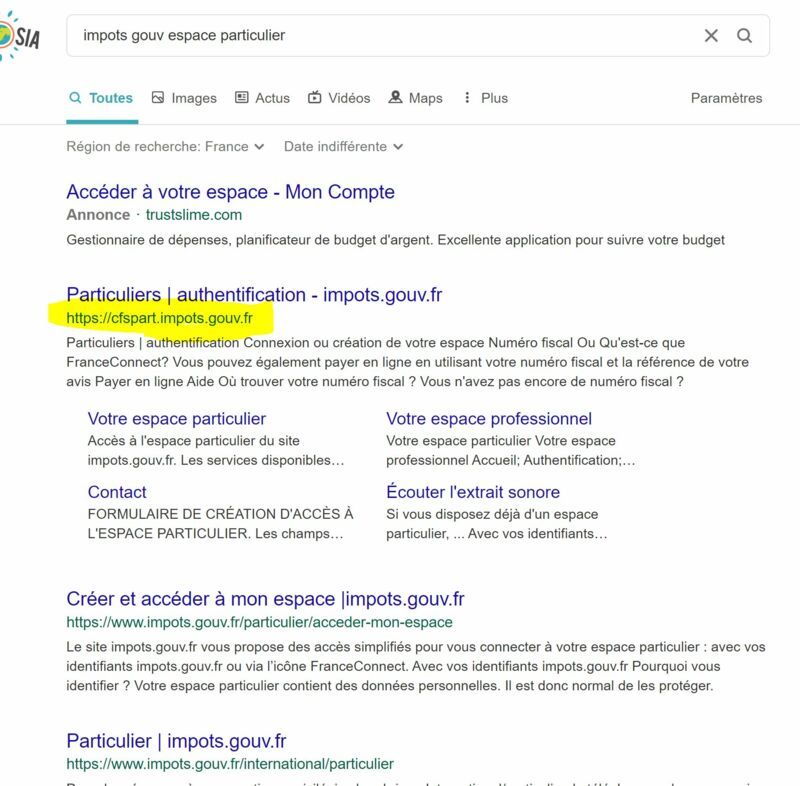Click inside the search input field

pos(380,36)
